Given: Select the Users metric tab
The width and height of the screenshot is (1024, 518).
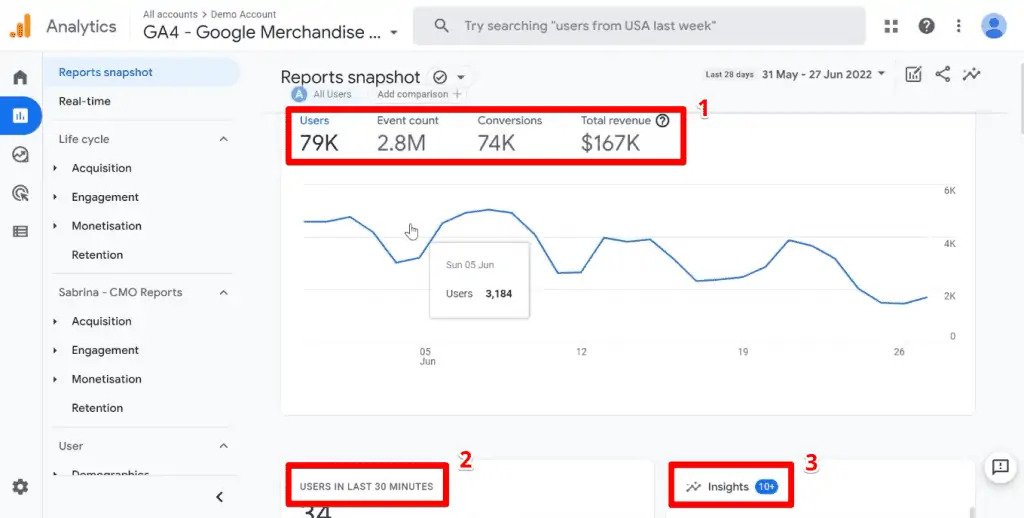Looking at the screenshot, I should pyautogui.click(x=319, y=136).
